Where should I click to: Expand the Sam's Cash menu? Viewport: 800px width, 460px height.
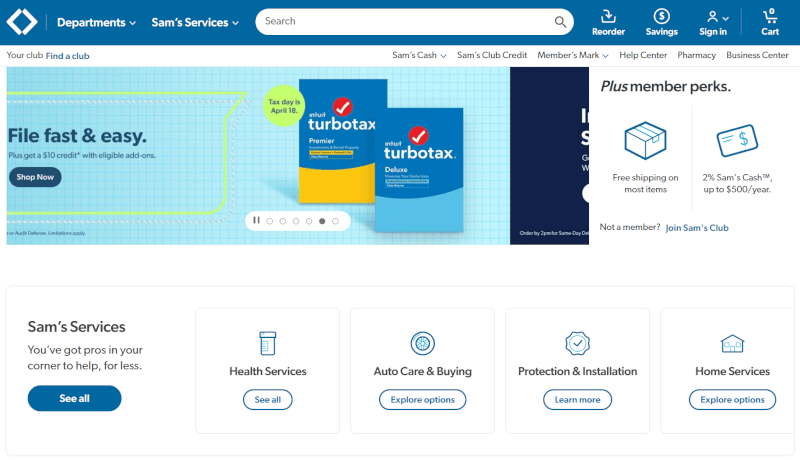[x=419, y=55]
